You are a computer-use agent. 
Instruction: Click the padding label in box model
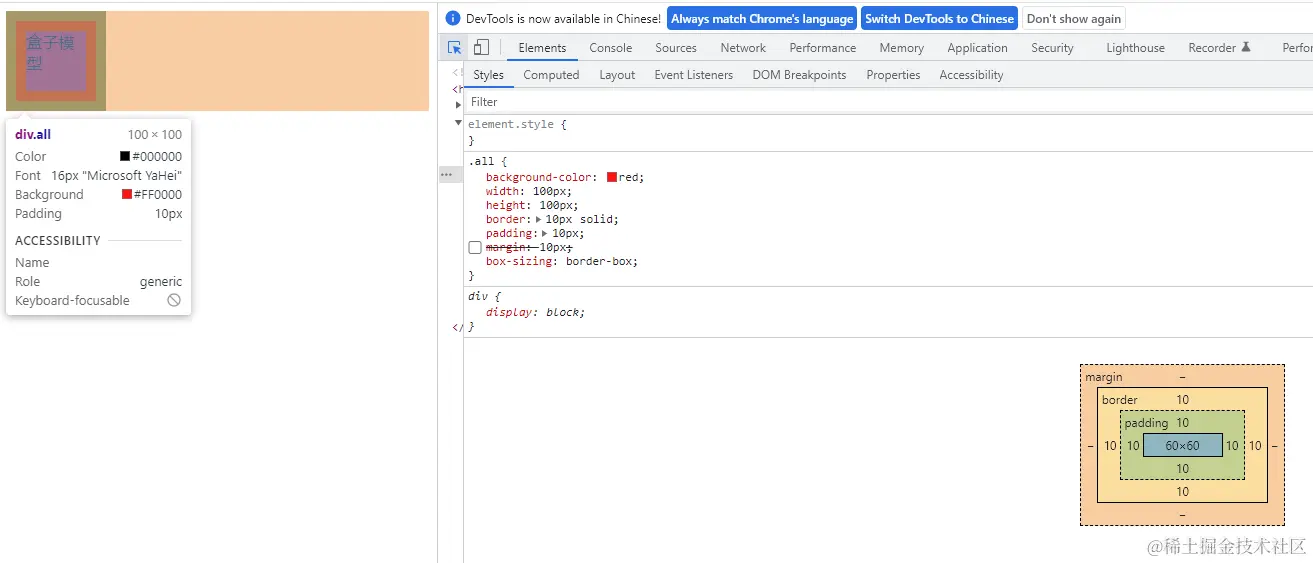click(1146, 423)
